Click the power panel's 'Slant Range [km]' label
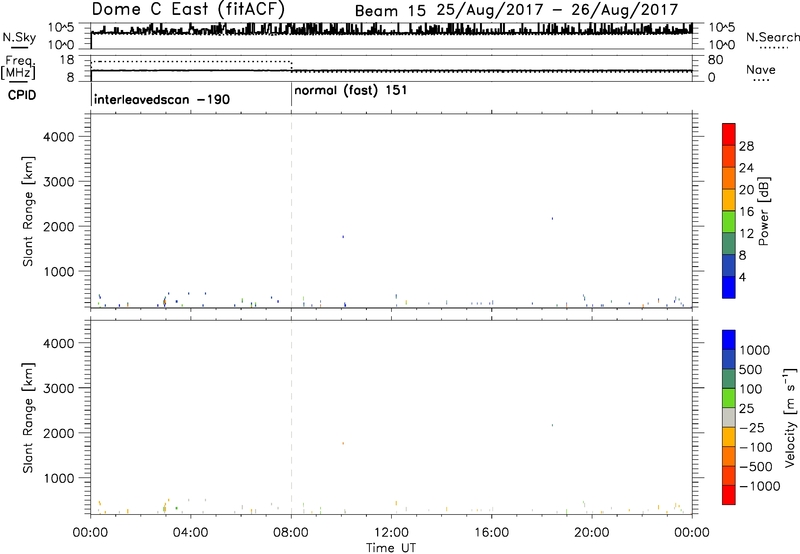This screenshot has width=800, height=554. coord(28,211)
